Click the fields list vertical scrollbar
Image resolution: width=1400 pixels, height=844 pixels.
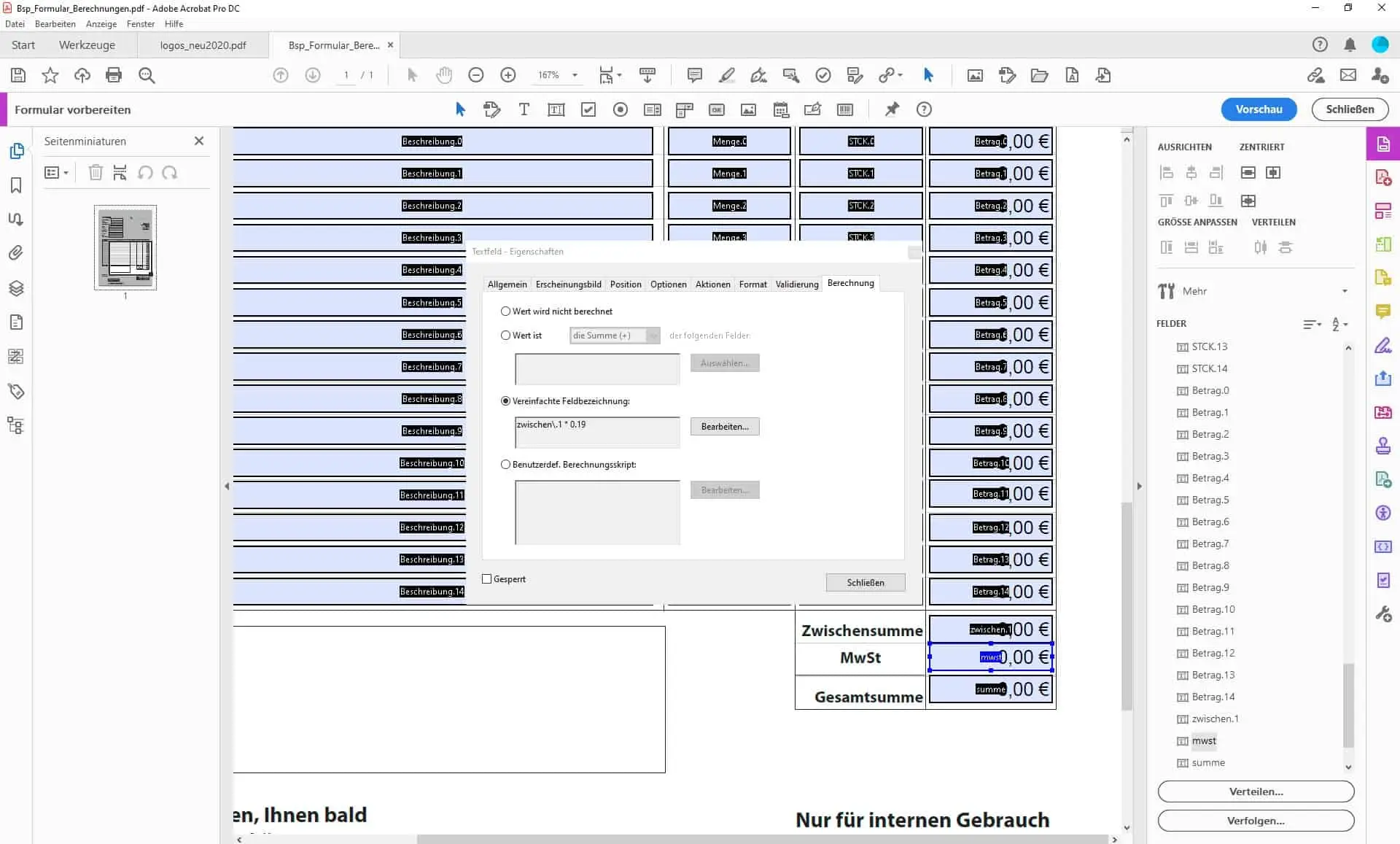(x=1348, y=705)
